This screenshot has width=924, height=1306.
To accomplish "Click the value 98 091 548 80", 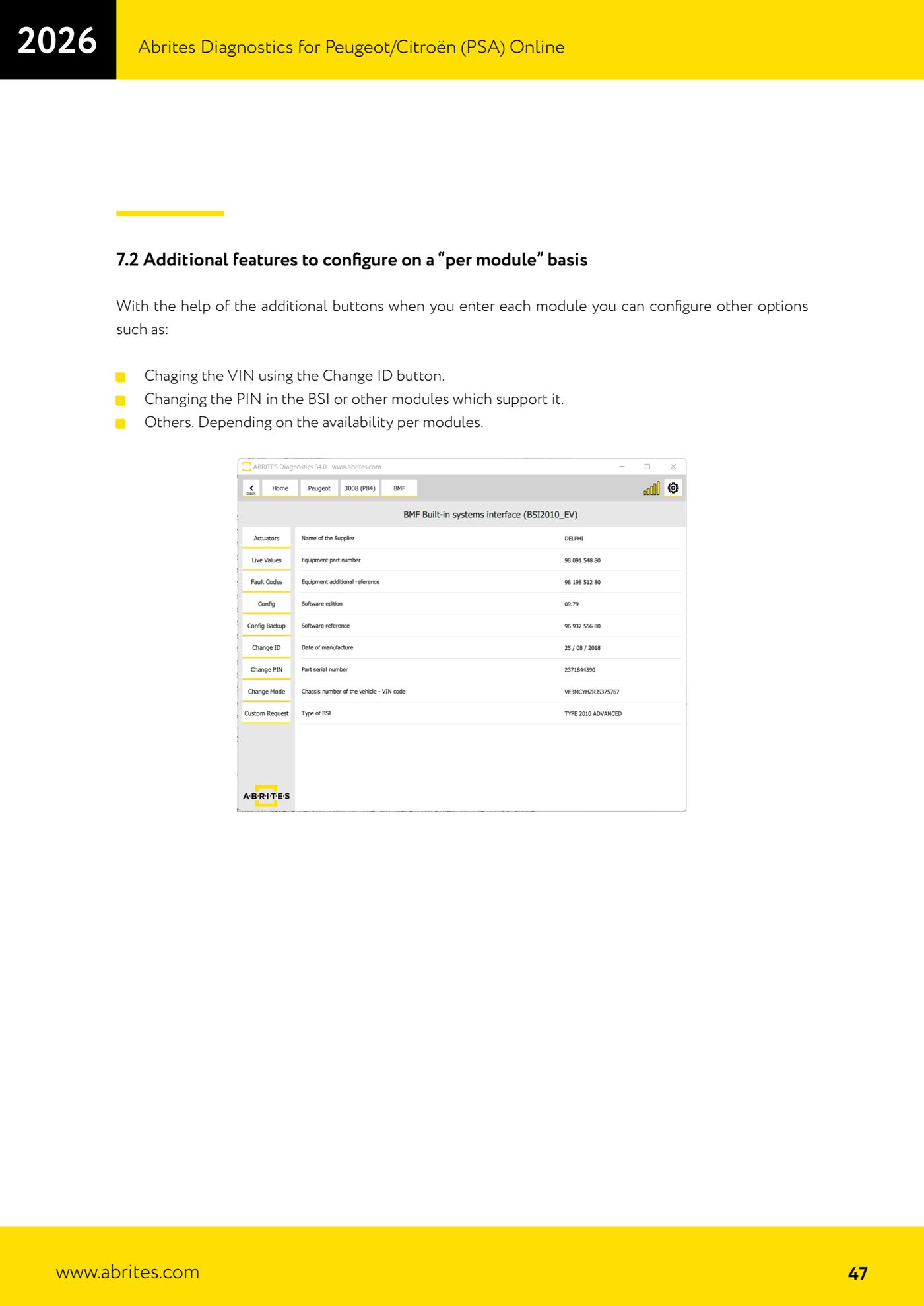I will (582, 560).
